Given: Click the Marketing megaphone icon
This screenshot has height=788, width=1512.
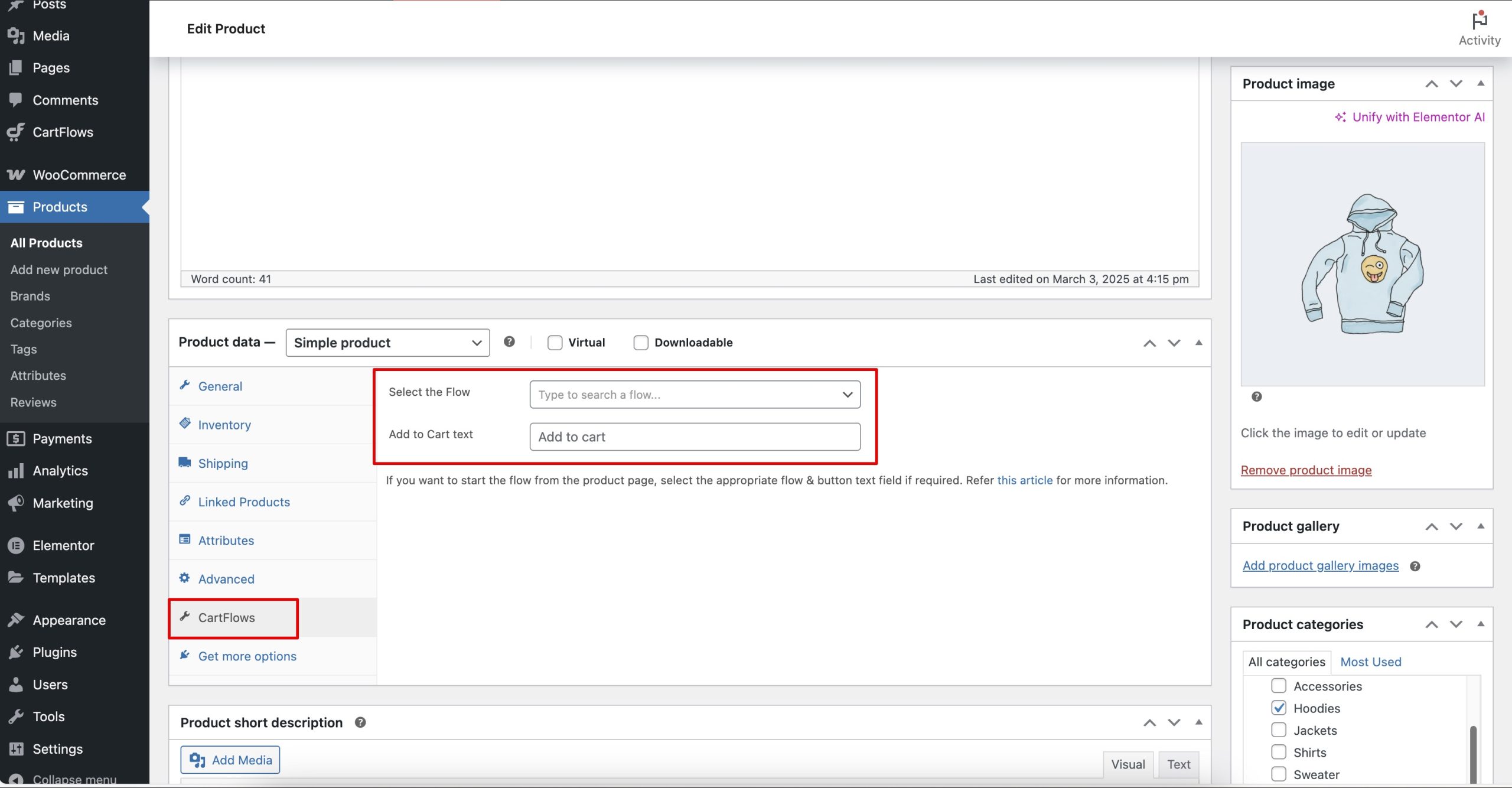Looking at the screenshot, I should [x=16, y=503].
